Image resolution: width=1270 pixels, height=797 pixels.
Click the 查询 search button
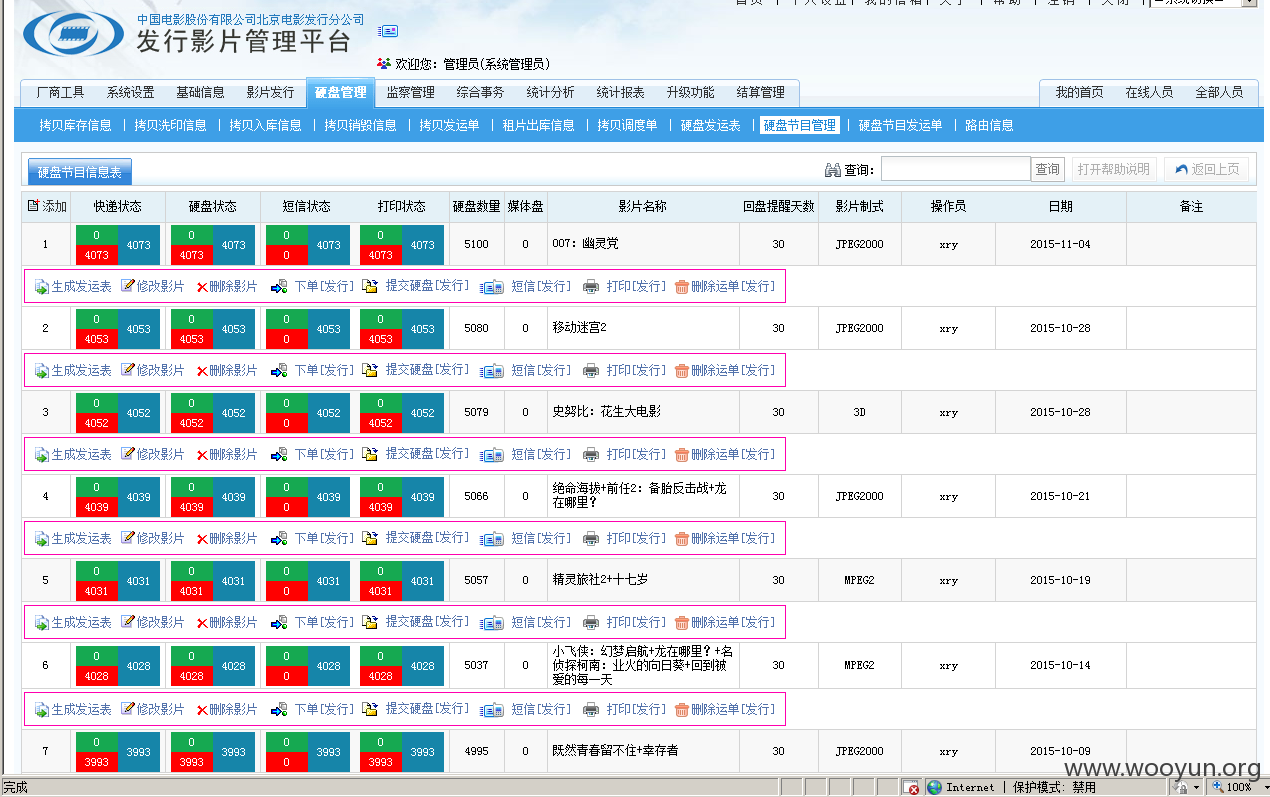coord(1047,170)
